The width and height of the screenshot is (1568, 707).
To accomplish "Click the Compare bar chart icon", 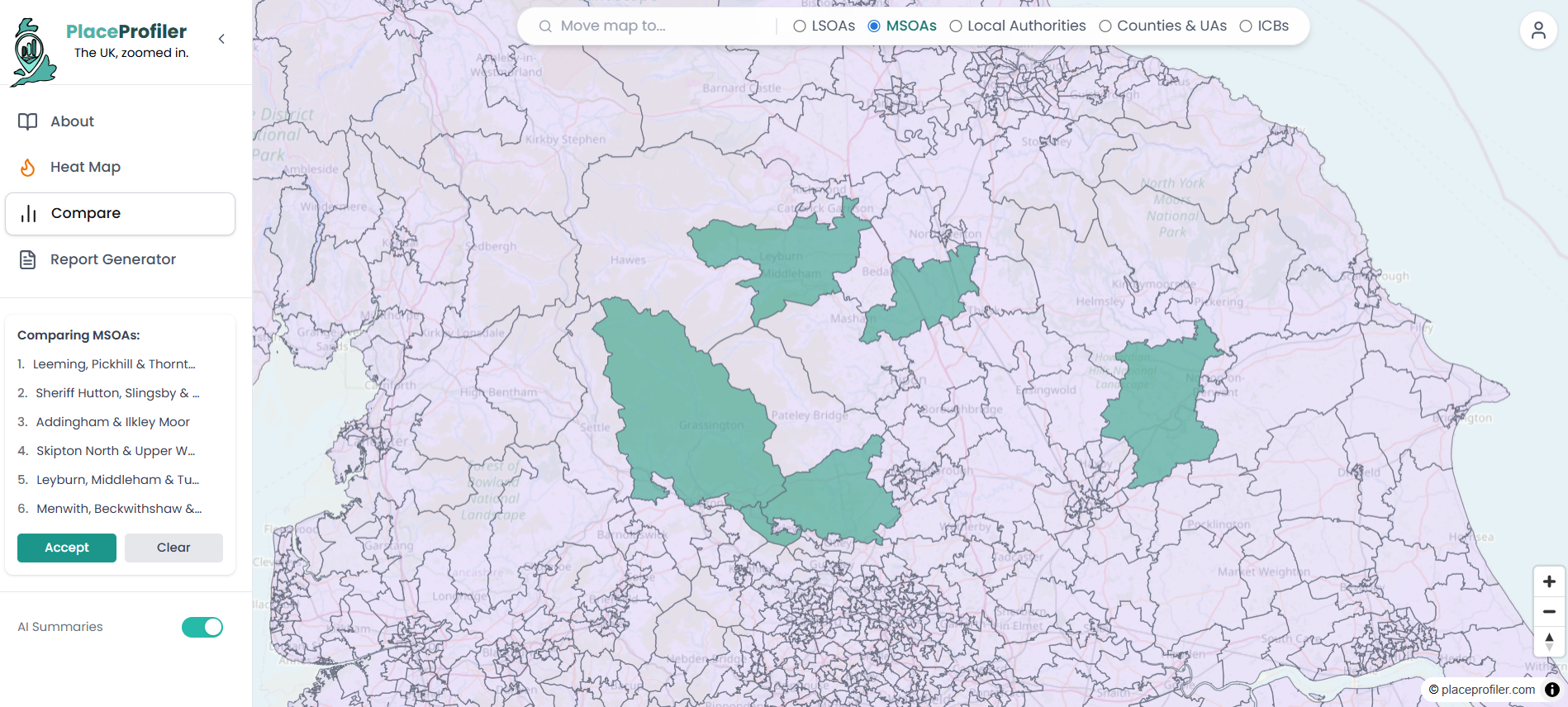I will pos(29,214).
